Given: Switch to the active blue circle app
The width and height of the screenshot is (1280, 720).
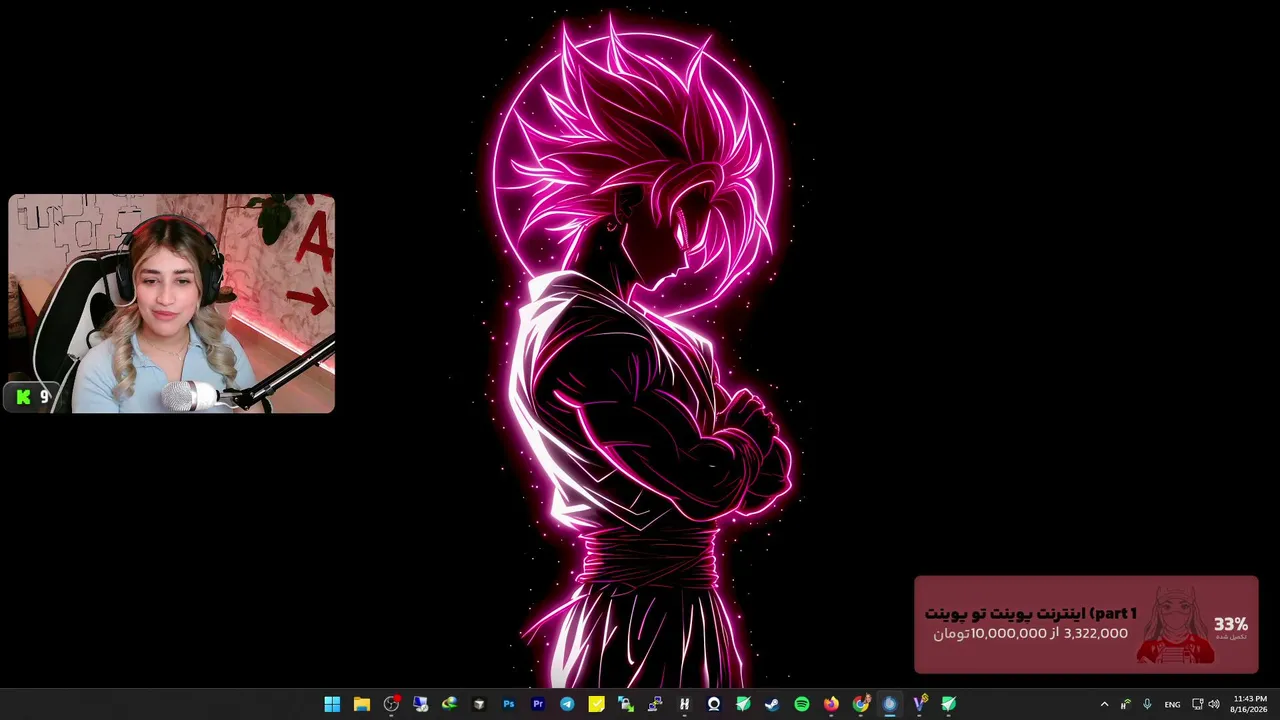Looking at the screenshot, I should 890,704.
